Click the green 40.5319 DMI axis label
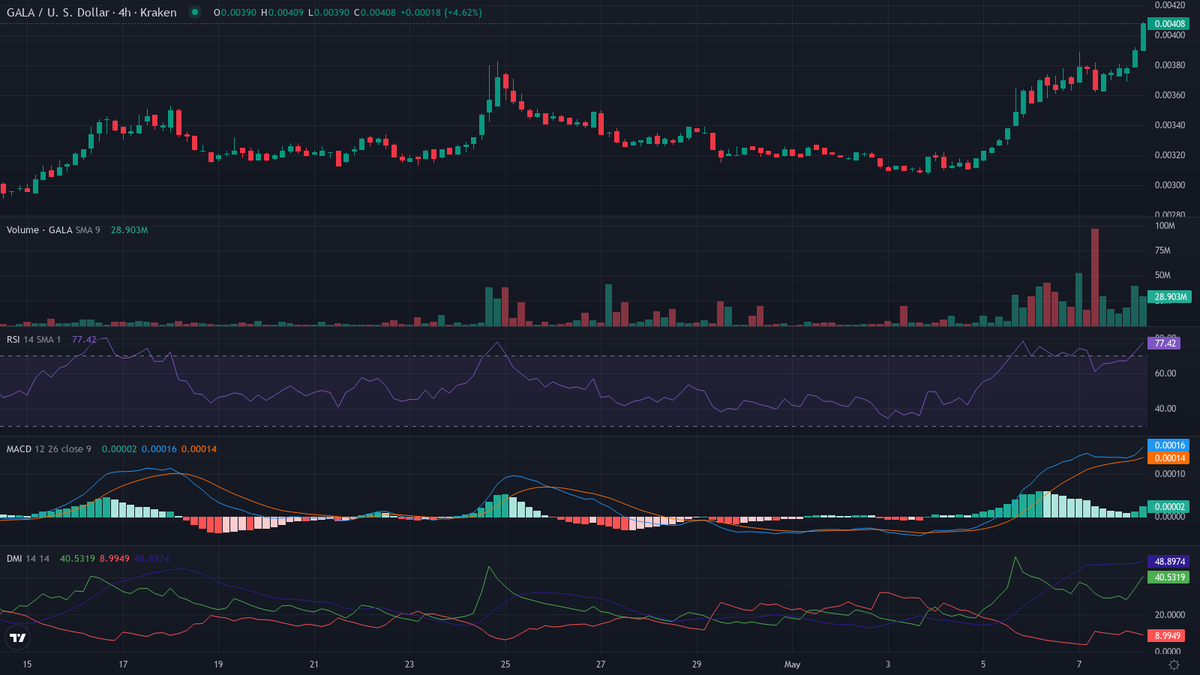 (1168, 577)
